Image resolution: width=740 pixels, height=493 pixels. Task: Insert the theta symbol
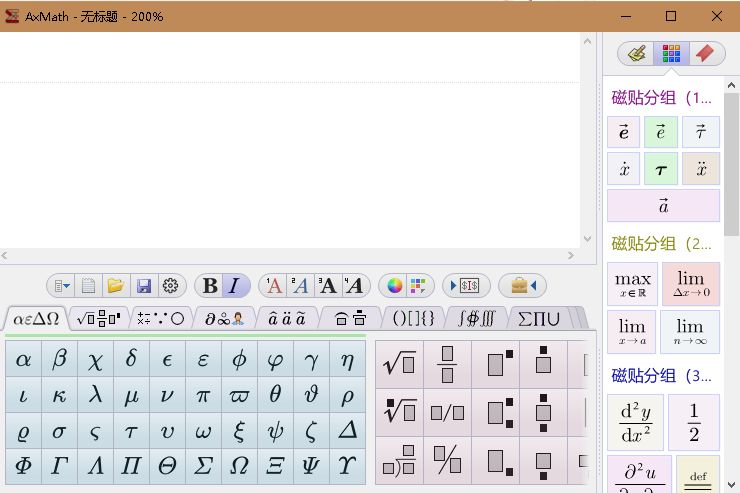[275, 395]
